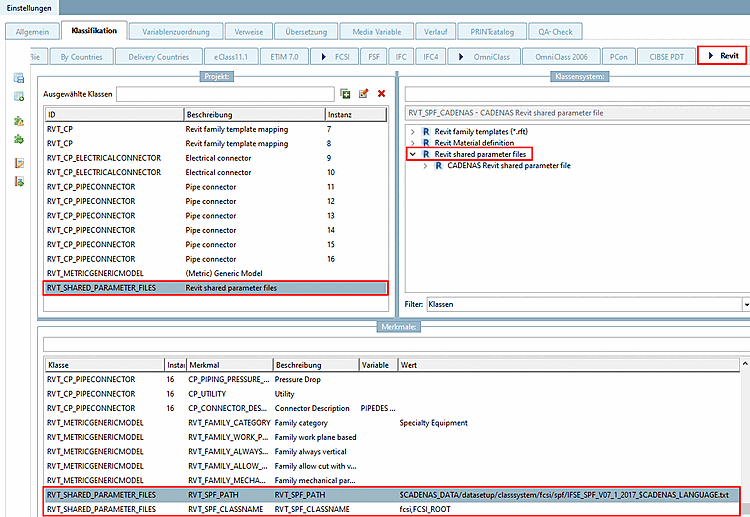The width and height of the screenshot is (750, 517).
Task: Open the Filter Klassen dropdown
Action: pyautogui.click(x=746, y=304)
